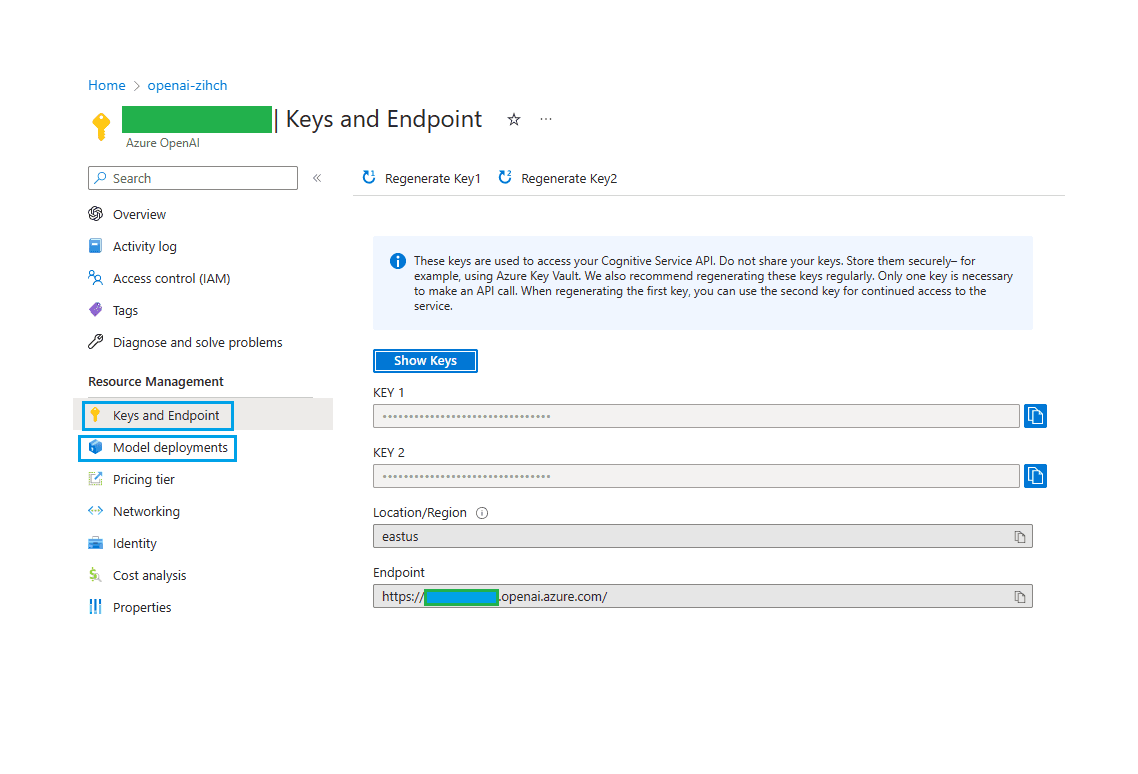Image resolution: width=1138 pixels, height=774 pixels.
Task: Click the Regenerate Key1 refresh icon
Action: click(368, 178)
